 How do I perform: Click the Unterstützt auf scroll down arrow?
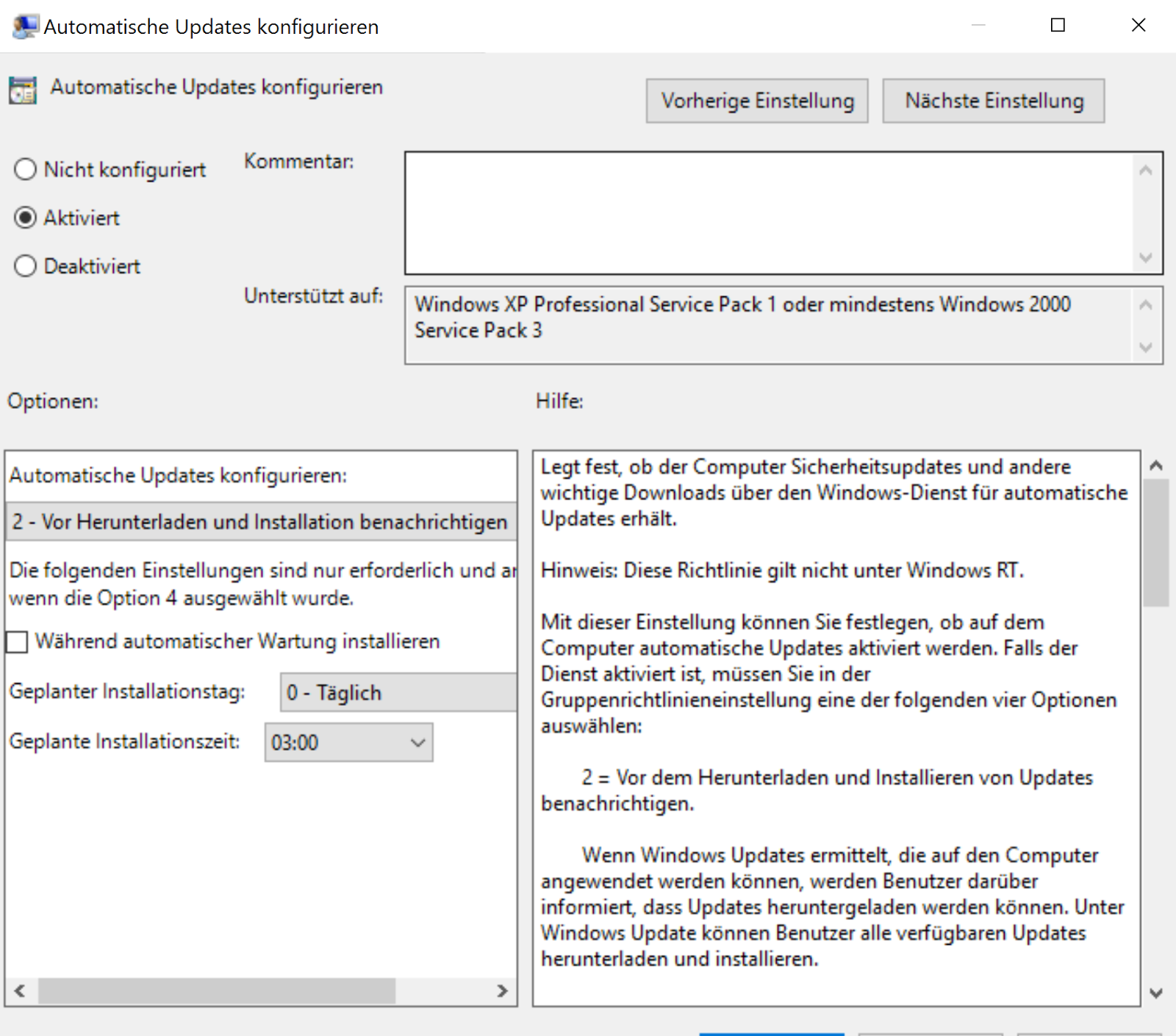tap(1145, 347)
